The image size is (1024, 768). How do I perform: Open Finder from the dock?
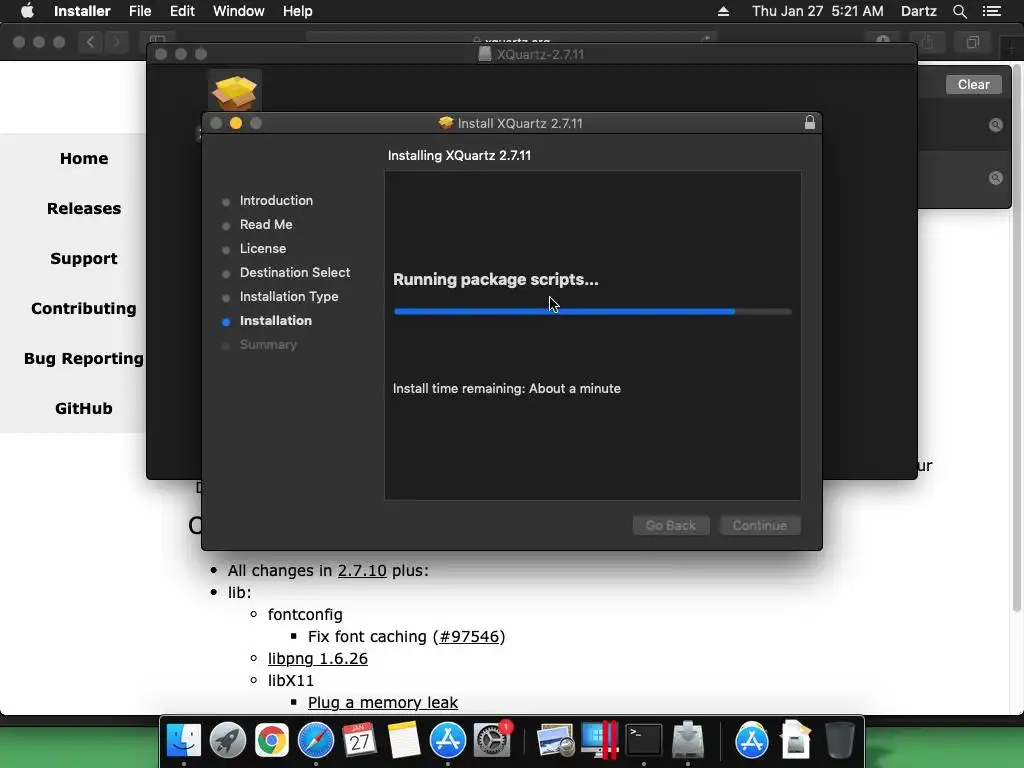click(184, 740)
